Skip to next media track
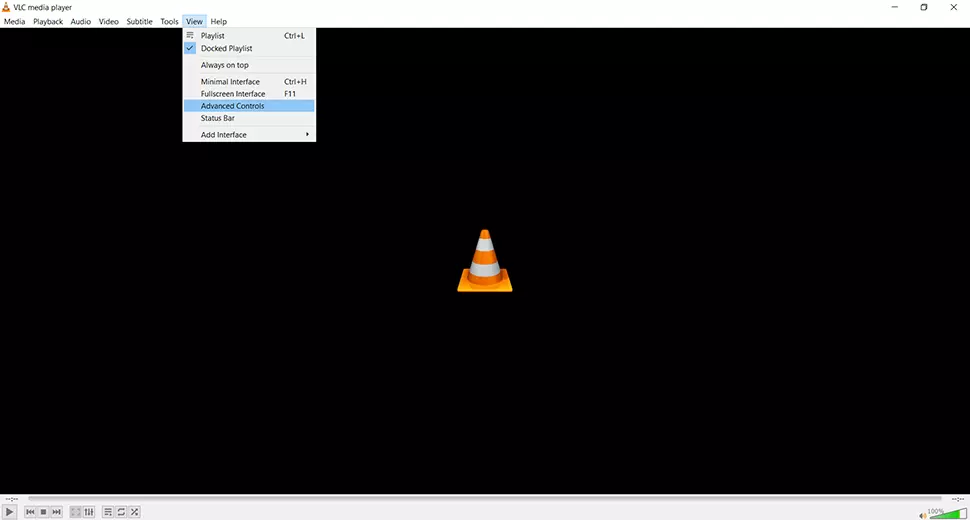This screenshot has width=970, height=520. 56,512
